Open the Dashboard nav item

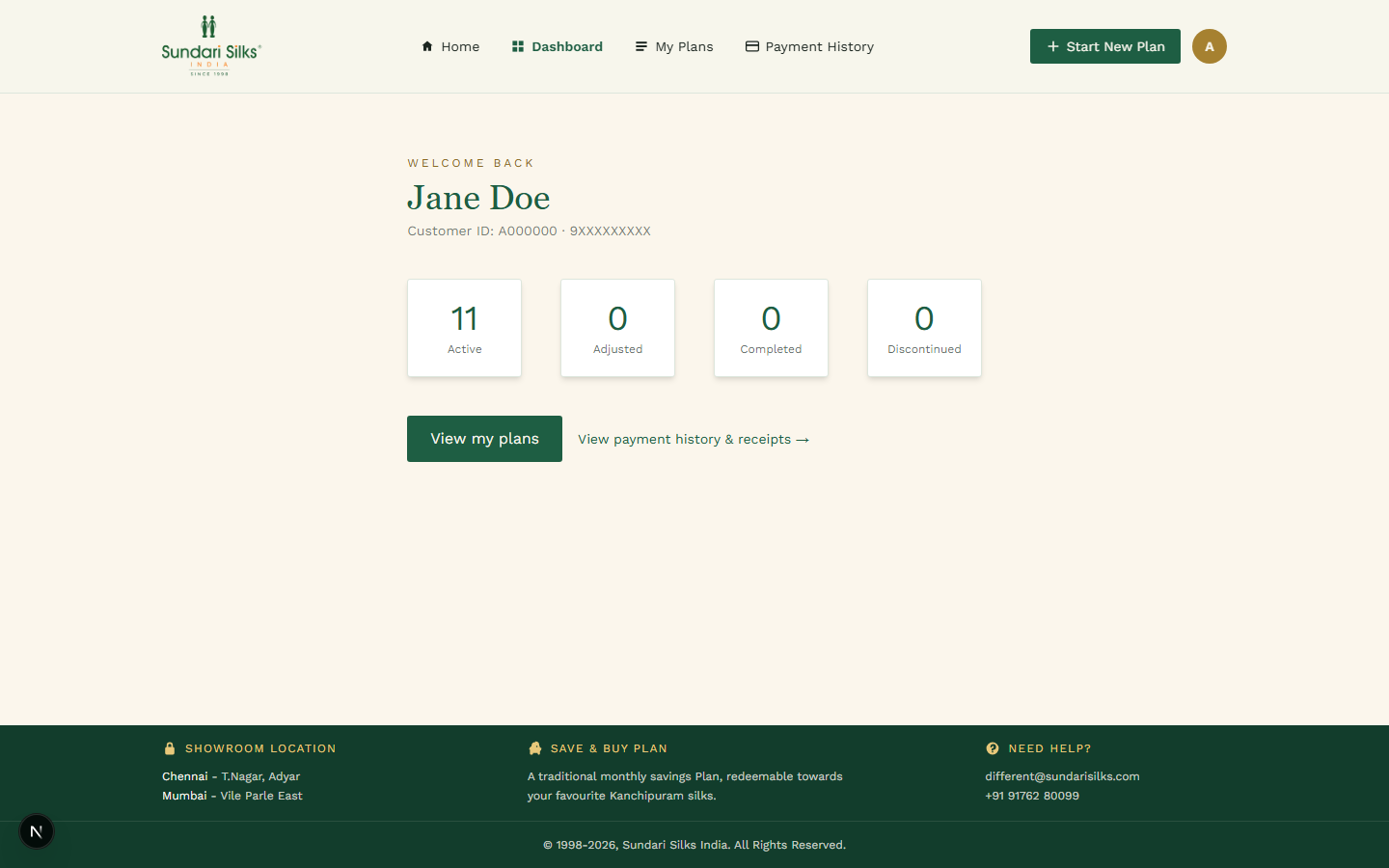(558, 46)
